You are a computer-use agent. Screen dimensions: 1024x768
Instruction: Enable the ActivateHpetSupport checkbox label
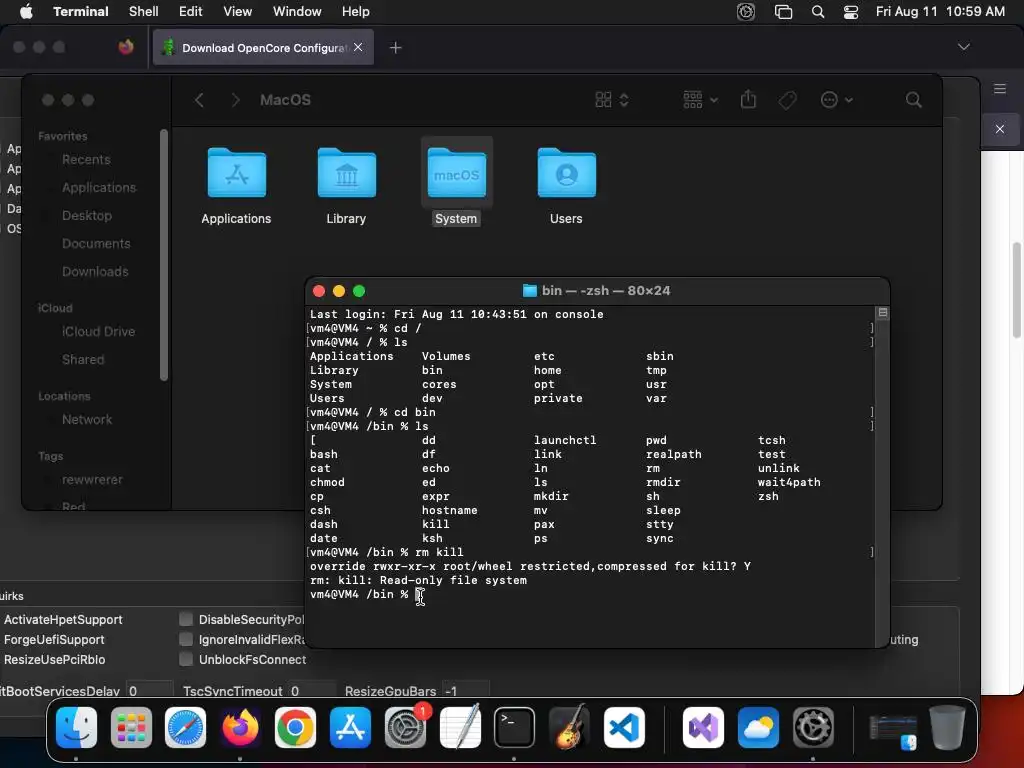(x=63, y=619)
